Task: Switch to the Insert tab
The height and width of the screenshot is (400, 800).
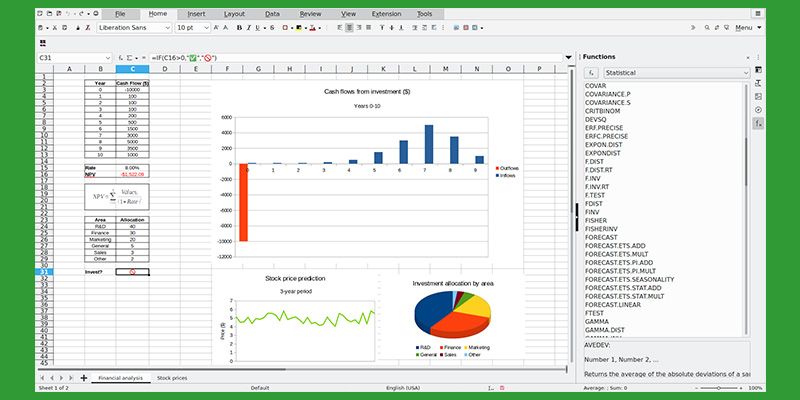Action: pyautogui.click(x=196, y=14)
